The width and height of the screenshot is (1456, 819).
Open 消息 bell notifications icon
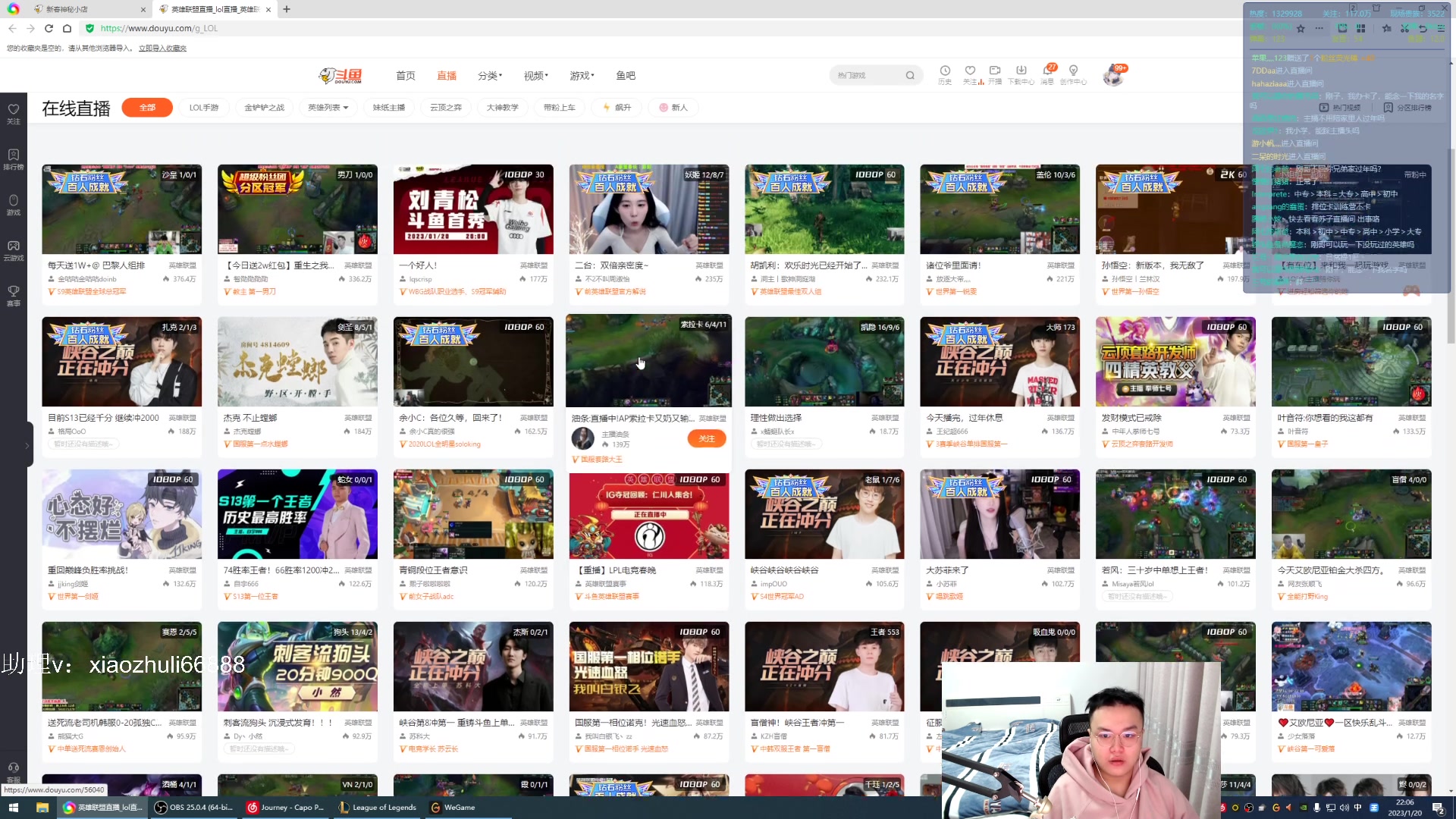1047,71
